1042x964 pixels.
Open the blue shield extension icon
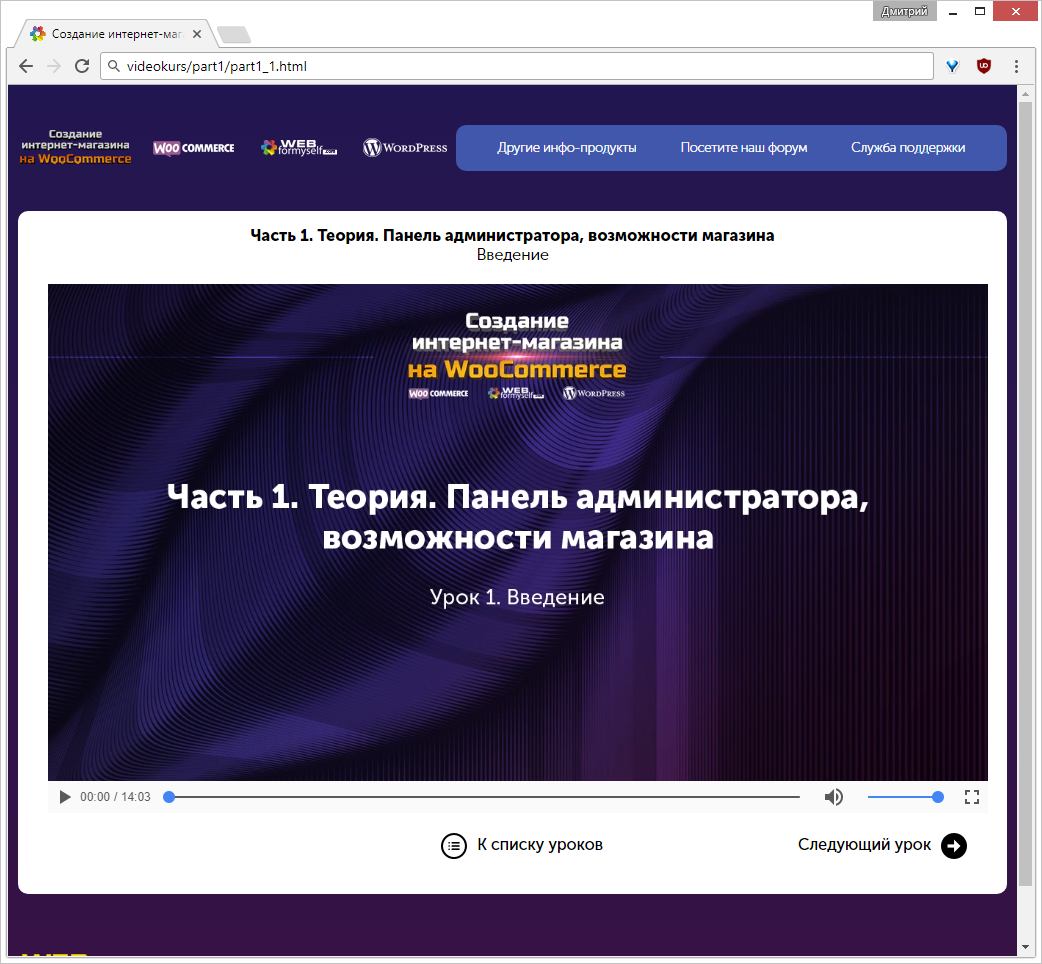click(952, 66)
